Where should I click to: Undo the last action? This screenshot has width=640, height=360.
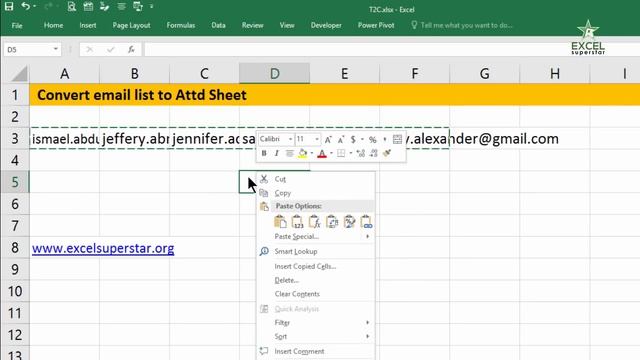click(x=25, y=6)
